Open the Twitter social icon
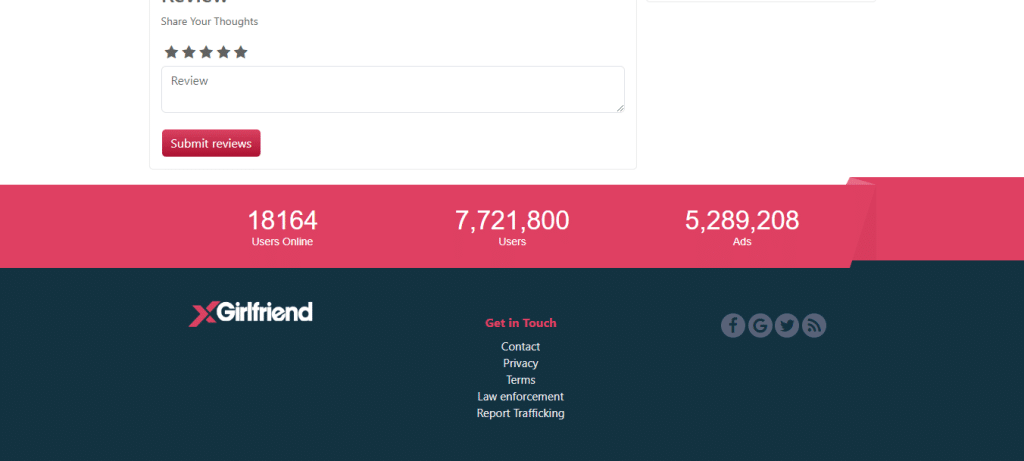Screen dimensions: 1024x461 (x=787, y=325)
